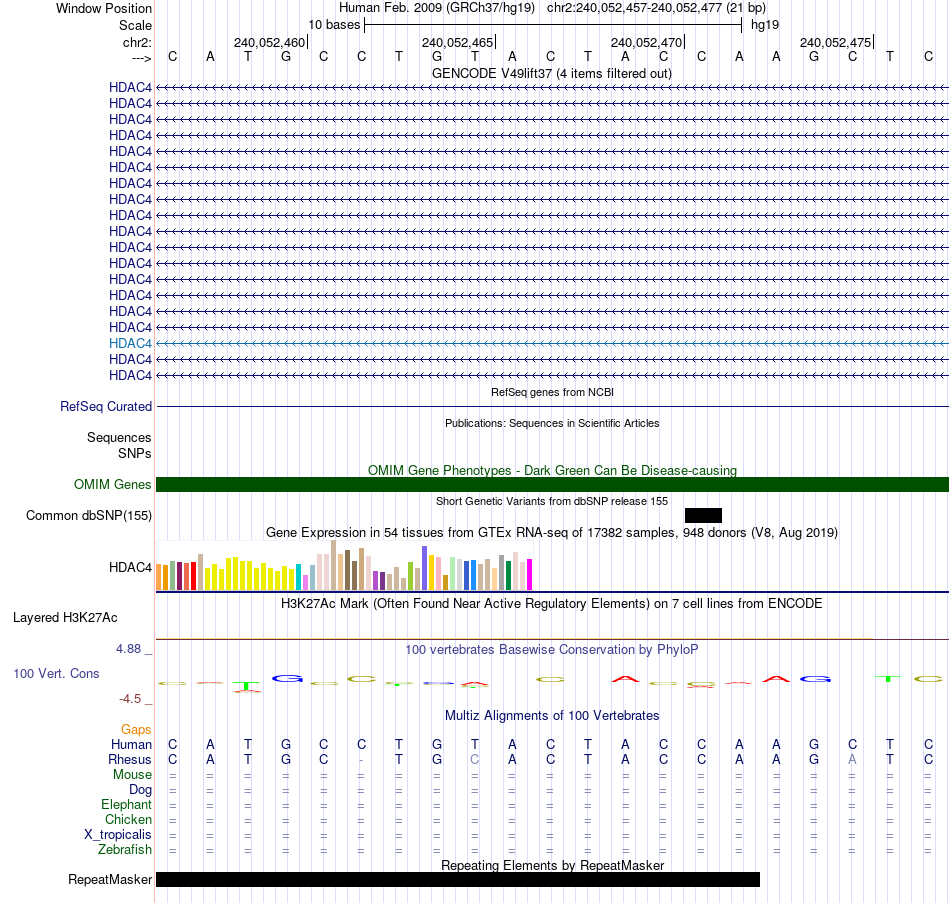Open 'Repeating Elements by RepeatMasker' title
The width and height of the screenshot is (950, 903).
point(552,865)
